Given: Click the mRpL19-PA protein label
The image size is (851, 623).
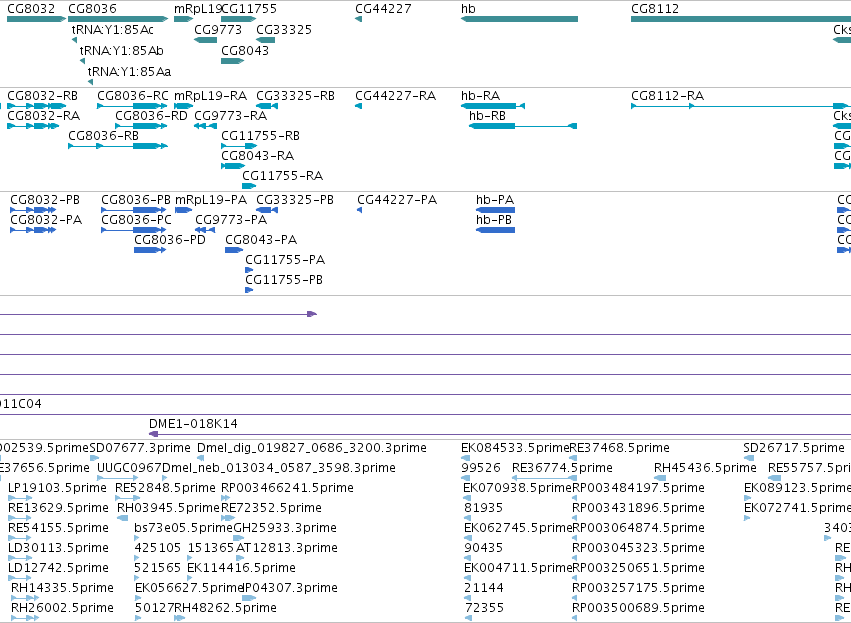Looking at the screenshot, I should pos(211,200).
